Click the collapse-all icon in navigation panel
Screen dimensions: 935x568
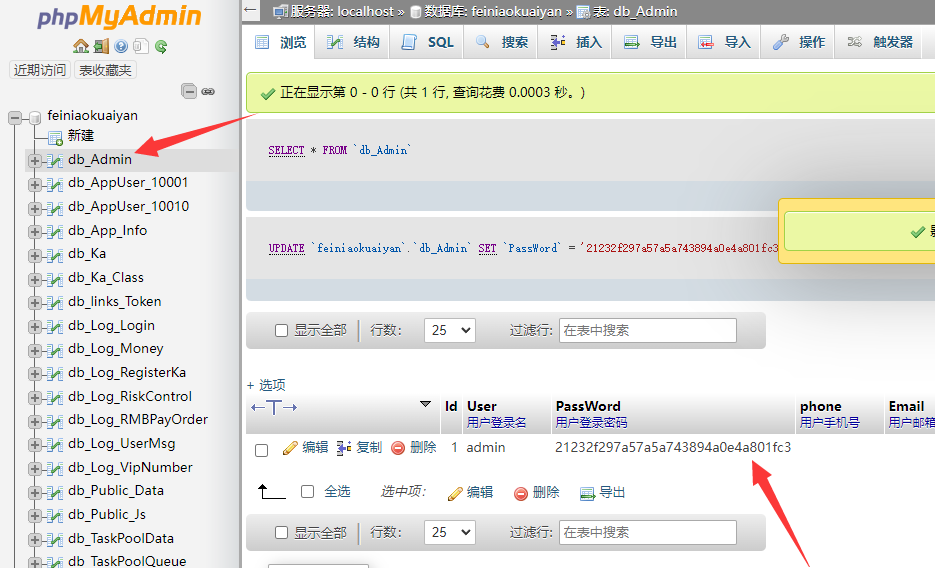[x=189, y=91]
